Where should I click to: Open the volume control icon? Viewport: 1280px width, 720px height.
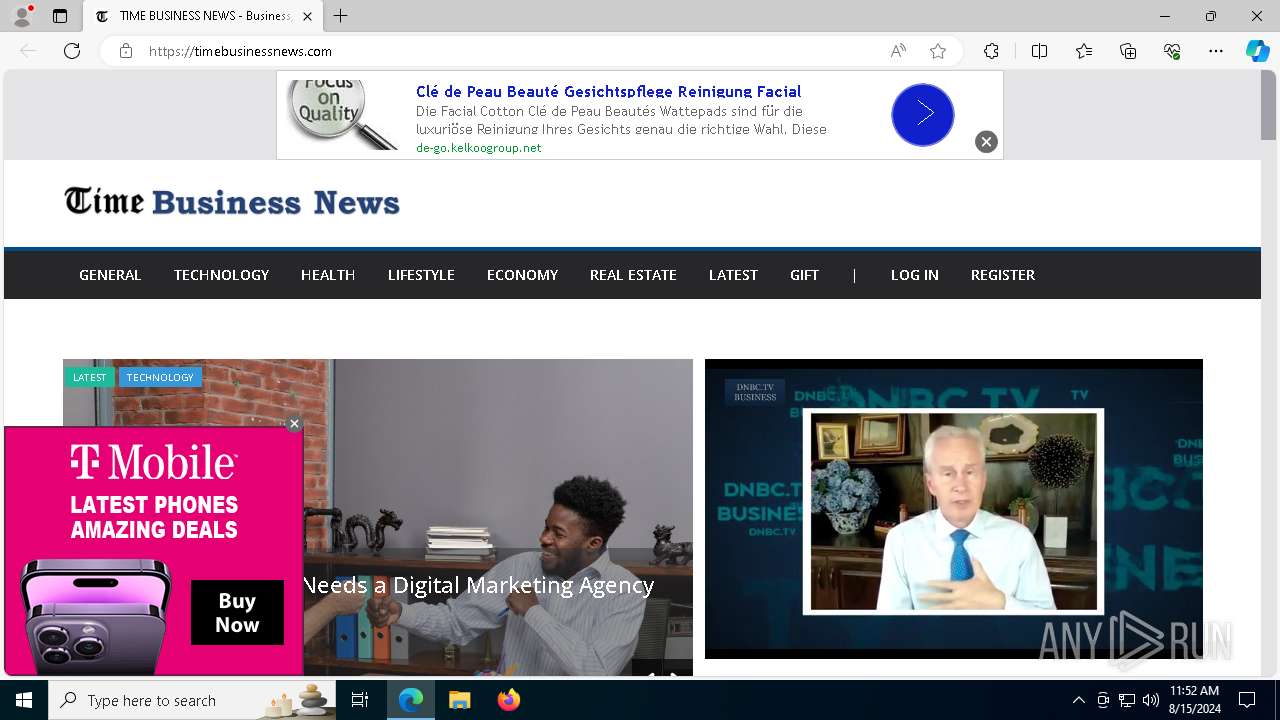[x=1151, y=700]
